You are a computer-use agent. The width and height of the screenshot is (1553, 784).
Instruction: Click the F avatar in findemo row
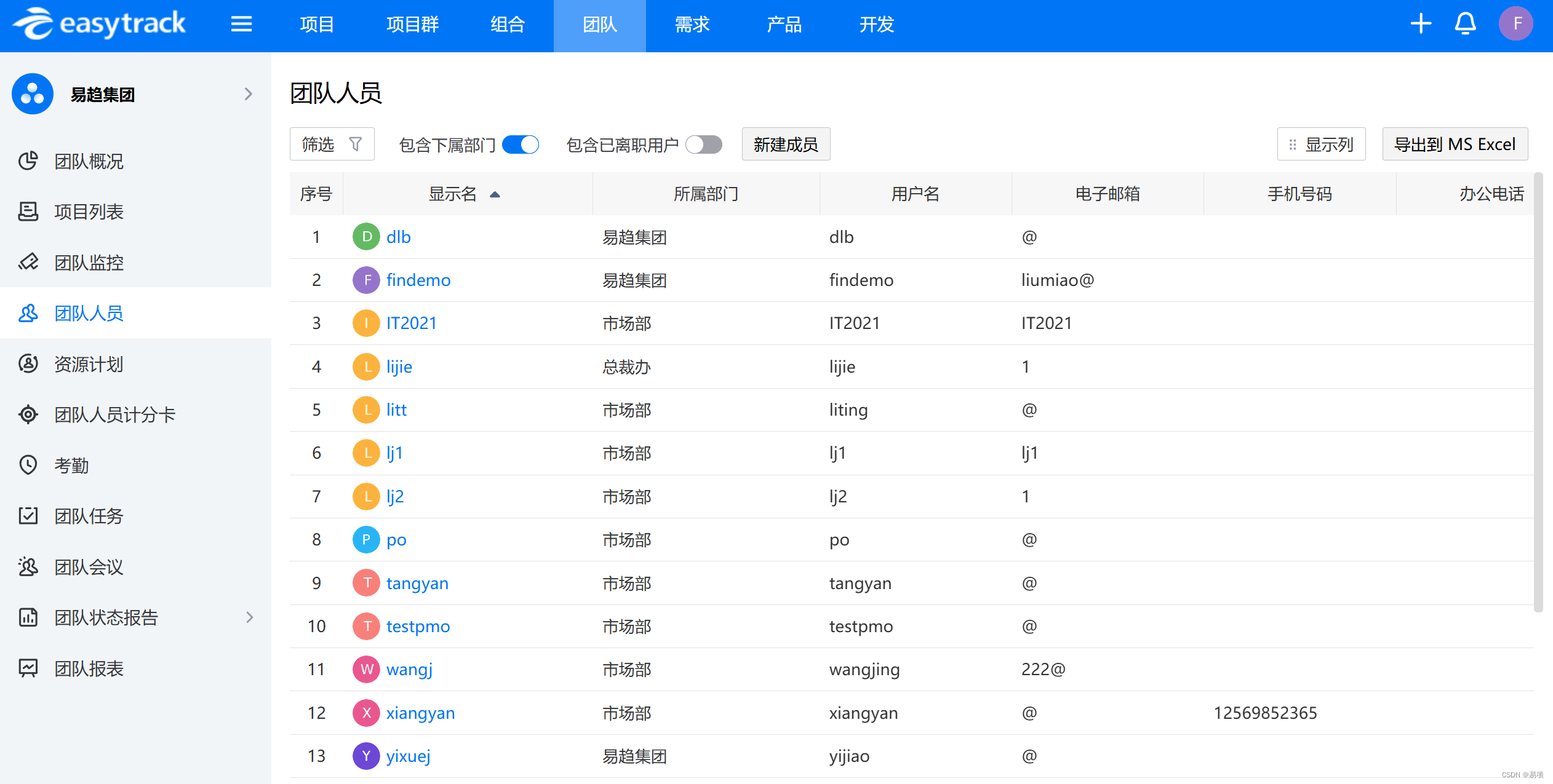(x=367, y=280)
